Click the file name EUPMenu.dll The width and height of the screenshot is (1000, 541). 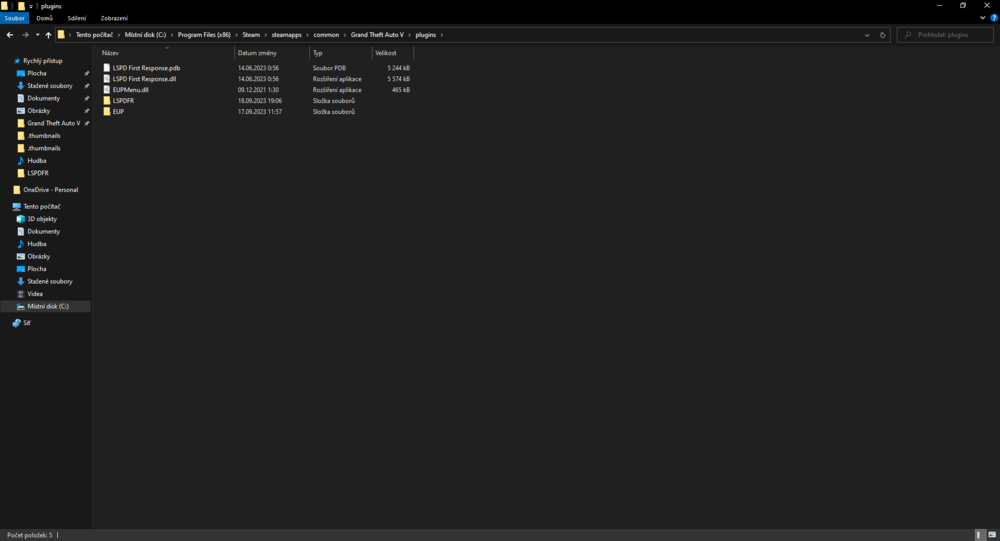pos(131,90)
